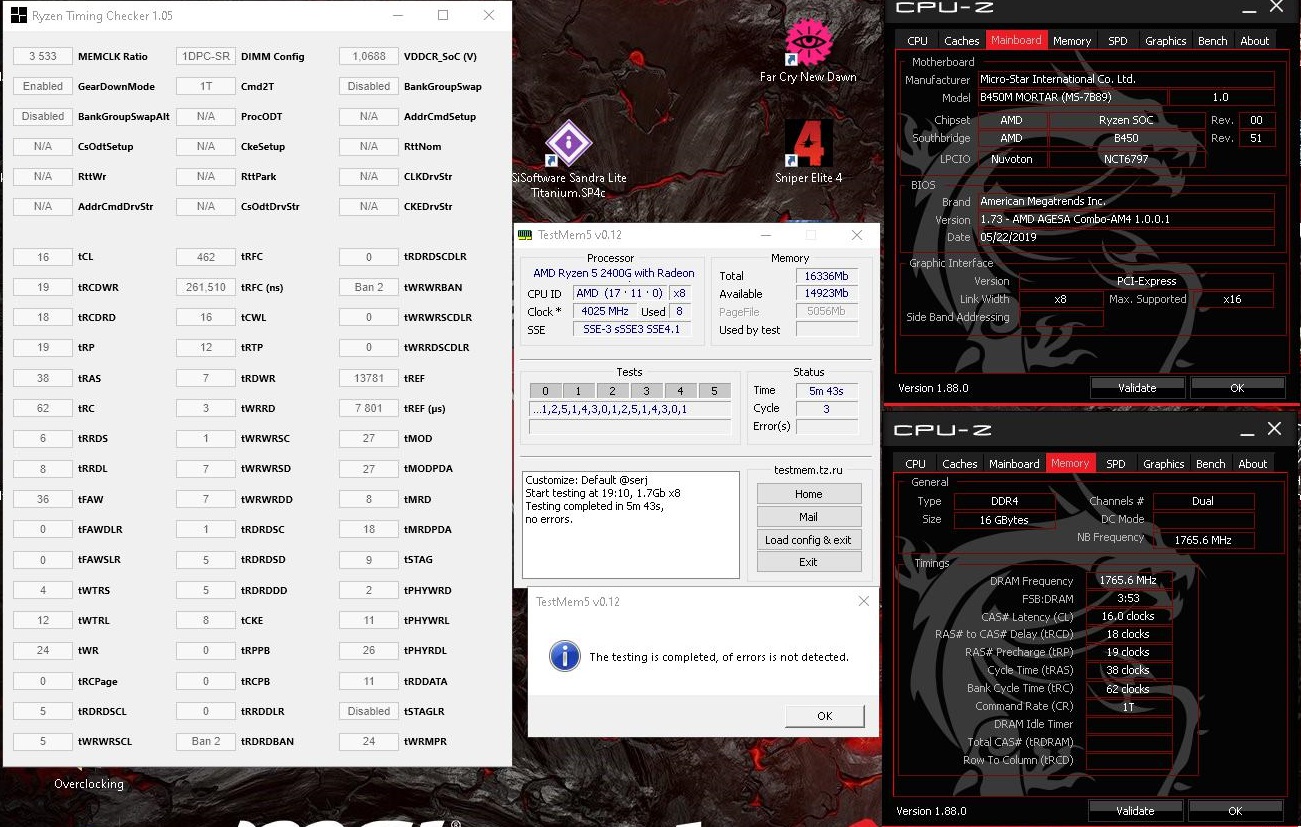Click GearDownMode Enabled field
The height and width of the screenshot is (827, 1301).
click(x=42, y=87)
